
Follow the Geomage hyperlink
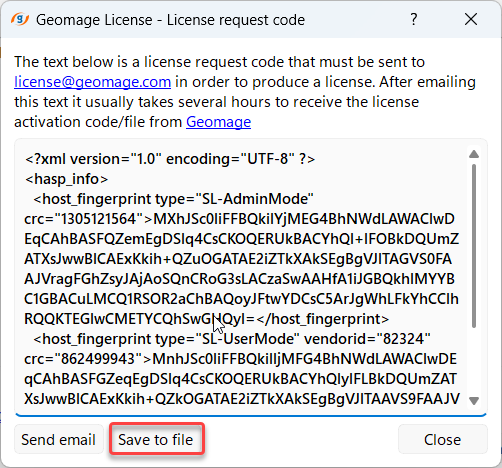(218, 122)
